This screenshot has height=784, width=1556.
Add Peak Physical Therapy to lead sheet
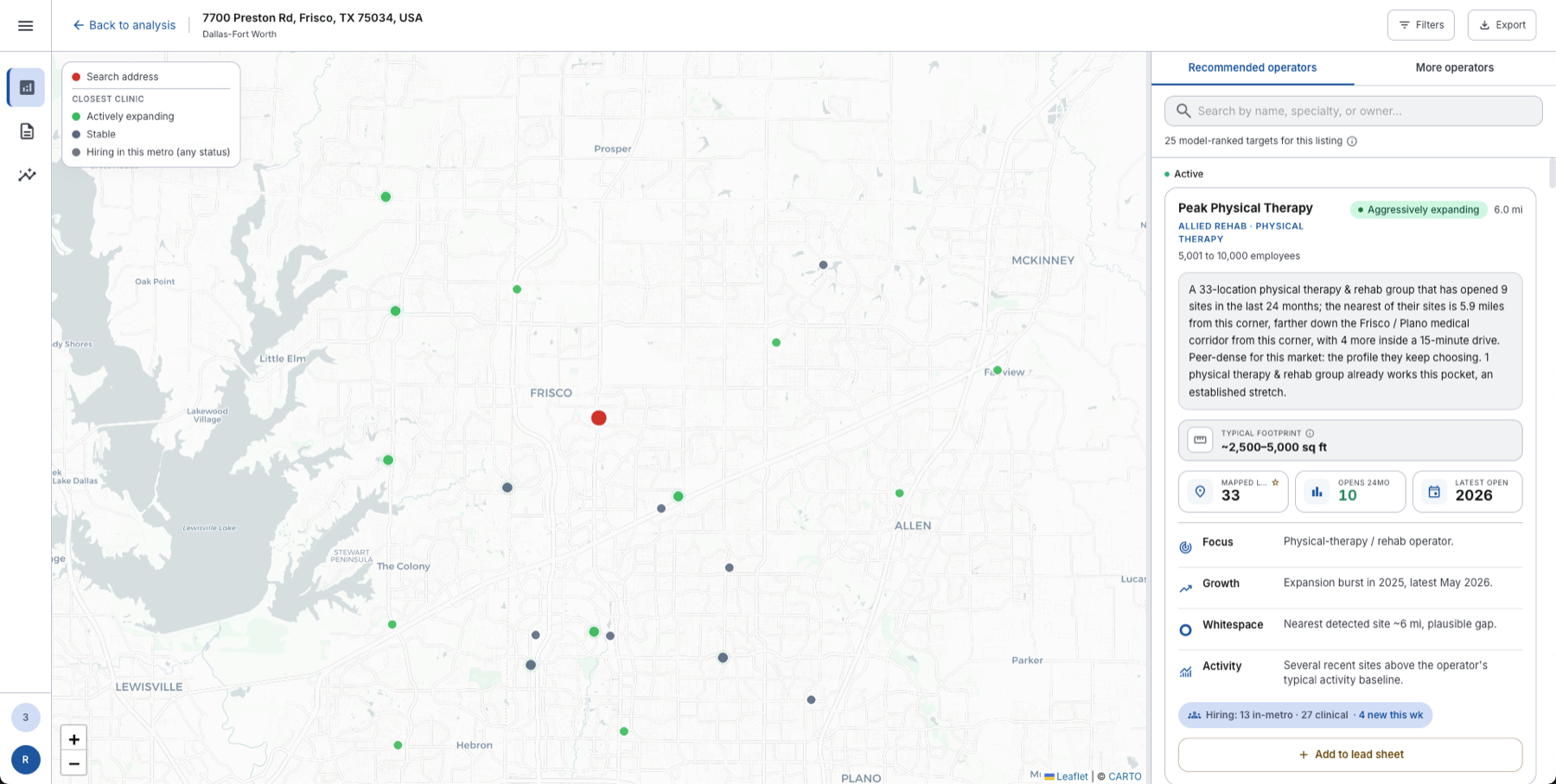[x=1349, y=755]
